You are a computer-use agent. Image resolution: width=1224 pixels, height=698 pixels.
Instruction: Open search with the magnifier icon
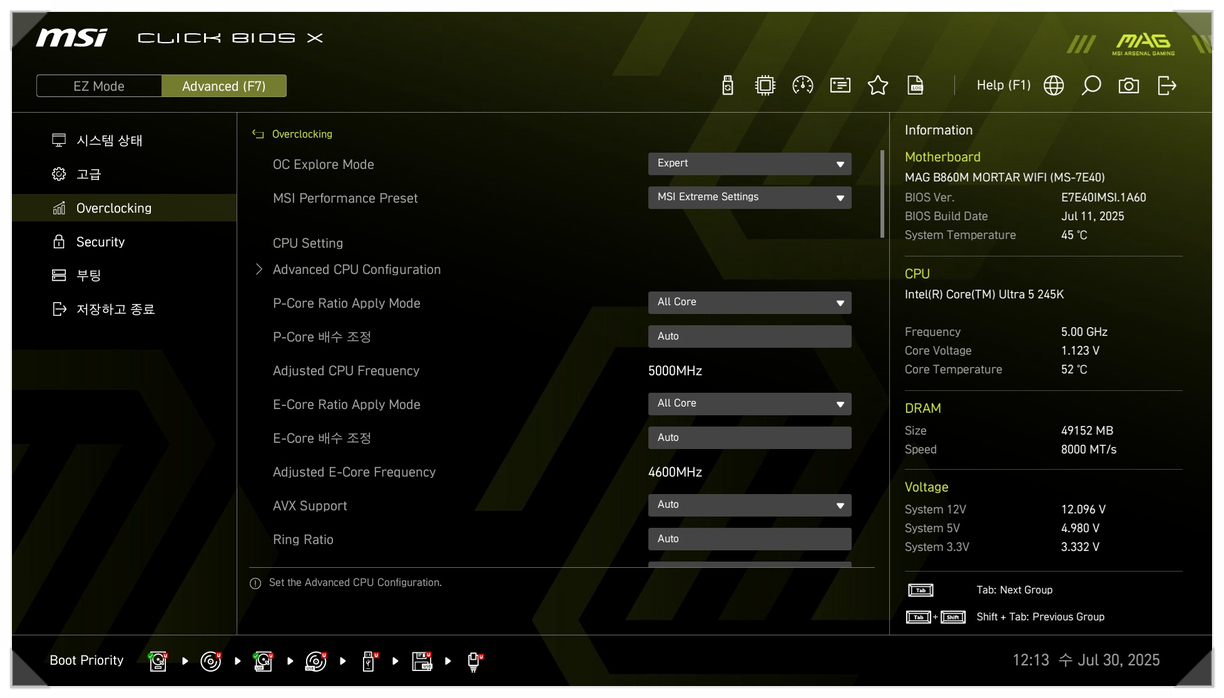tap(1091, 86)
